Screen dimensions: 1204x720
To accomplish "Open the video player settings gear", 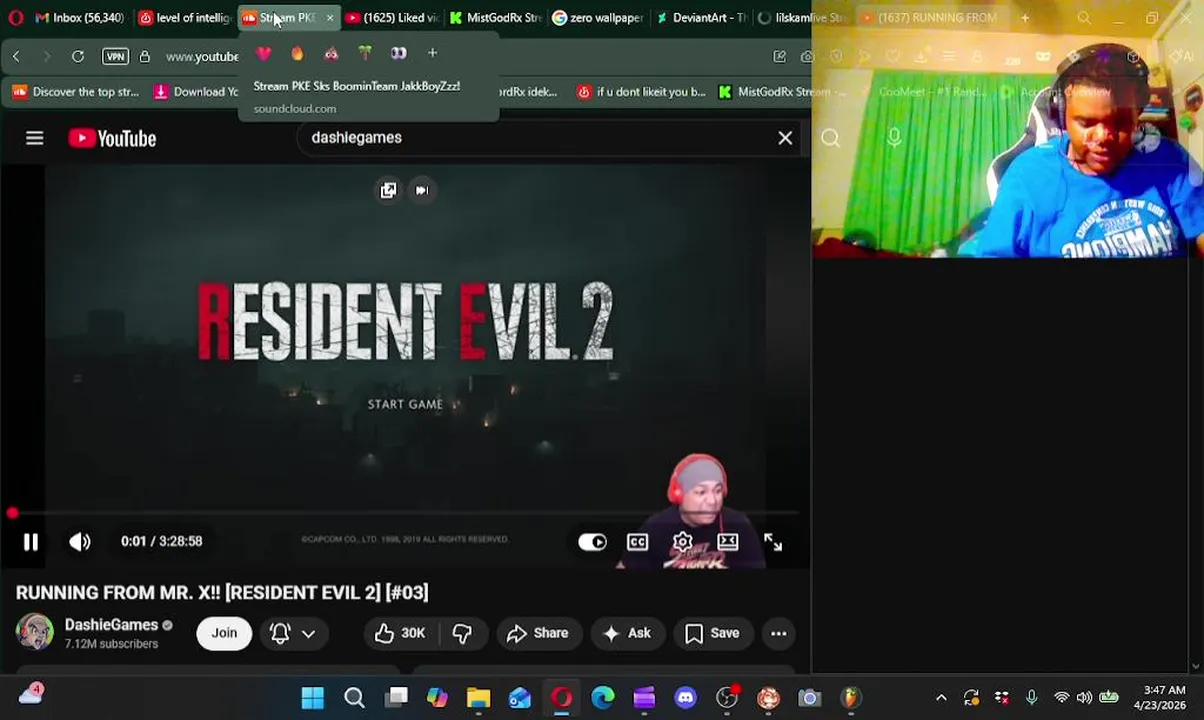I will click(682, 542).
